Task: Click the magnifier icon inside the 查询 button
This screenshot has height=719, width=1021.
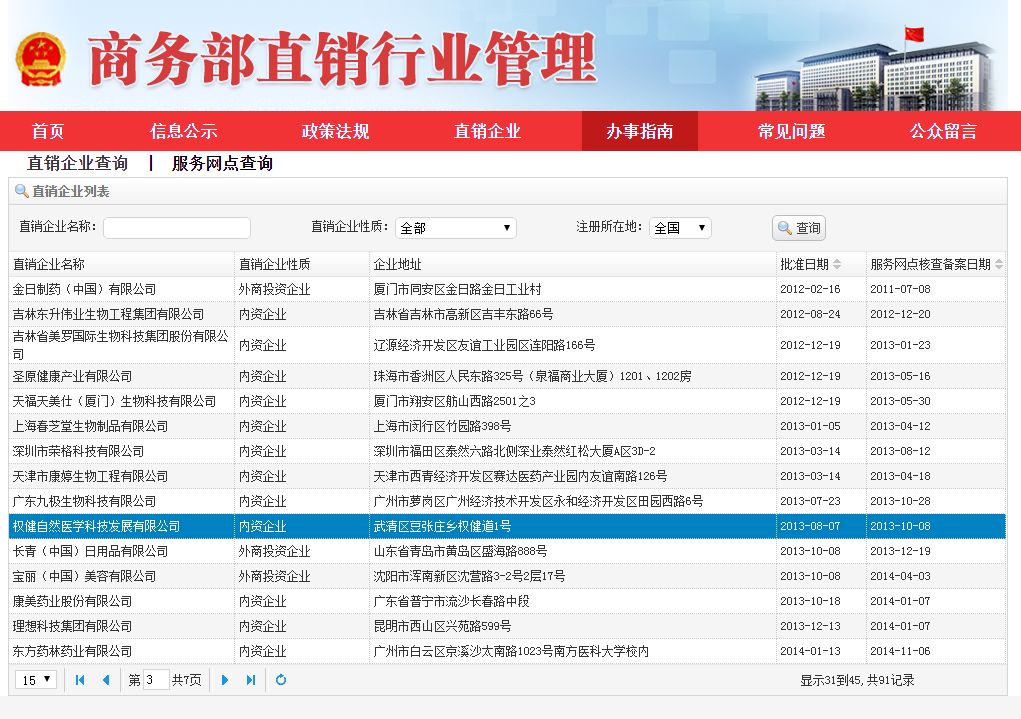Action: (785, 228)
